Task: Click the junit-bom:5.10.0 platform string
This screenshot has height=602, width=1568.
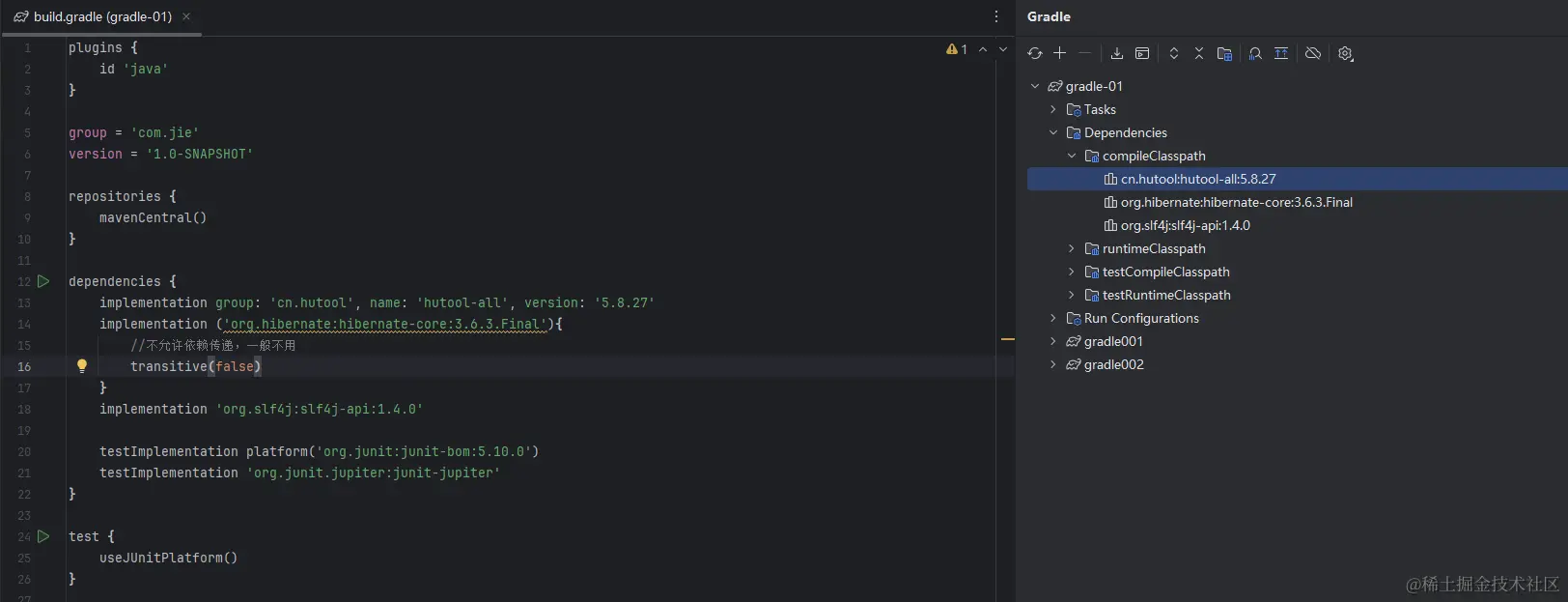Action: pyautogui.click(x=424, y=451)
